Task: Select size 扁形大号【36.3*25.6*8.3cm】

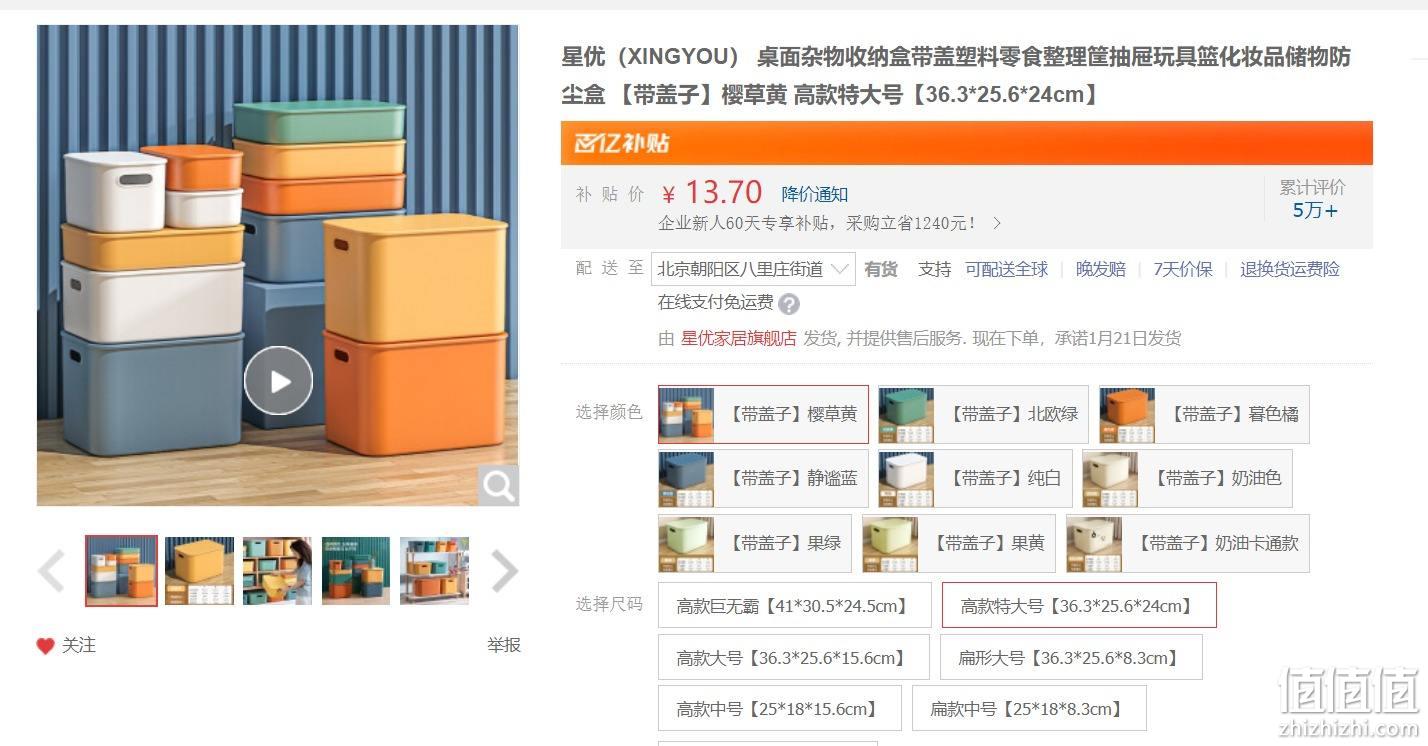Action: coord(1071,658)
